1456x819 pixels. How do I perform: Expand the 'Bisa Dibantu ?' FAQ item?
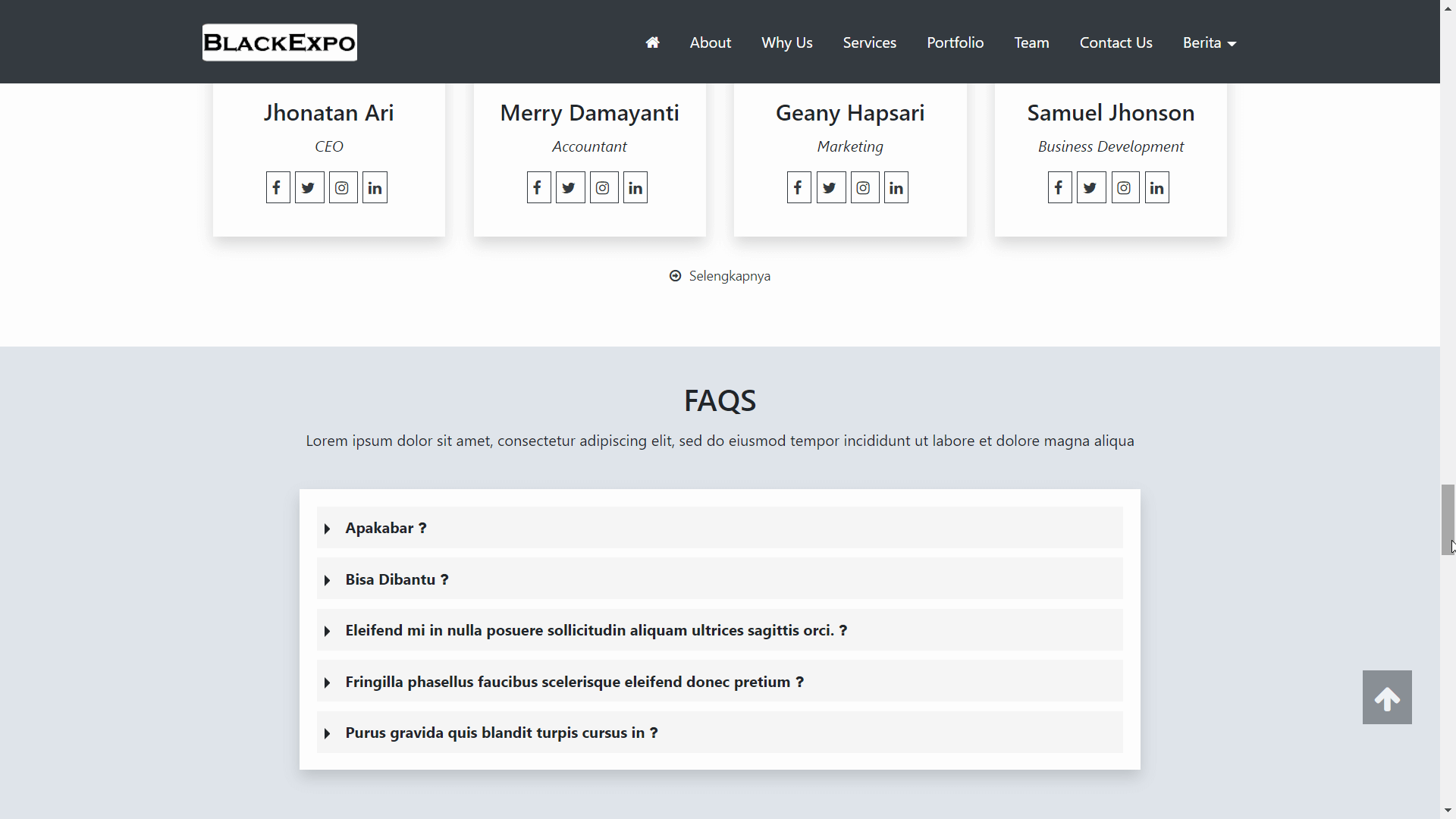tap(396, 579)
